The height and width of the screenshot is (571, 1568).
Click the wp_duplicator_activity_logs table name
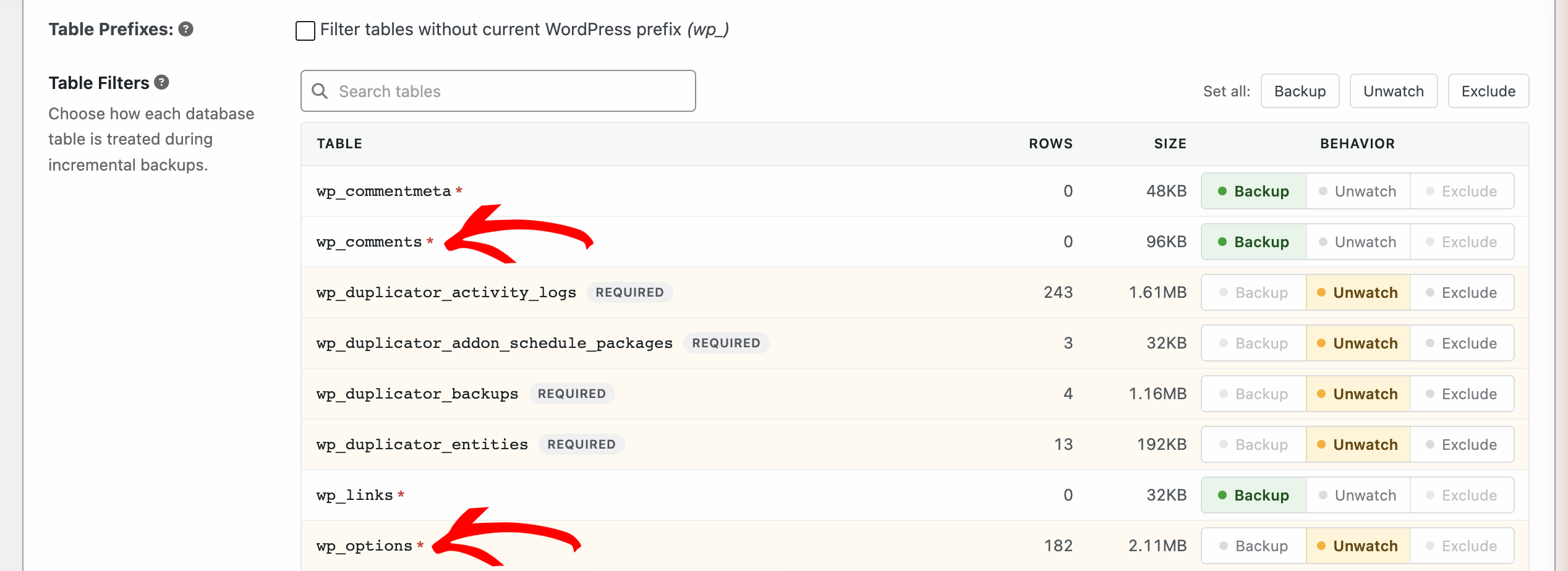[x=446, y=293]
